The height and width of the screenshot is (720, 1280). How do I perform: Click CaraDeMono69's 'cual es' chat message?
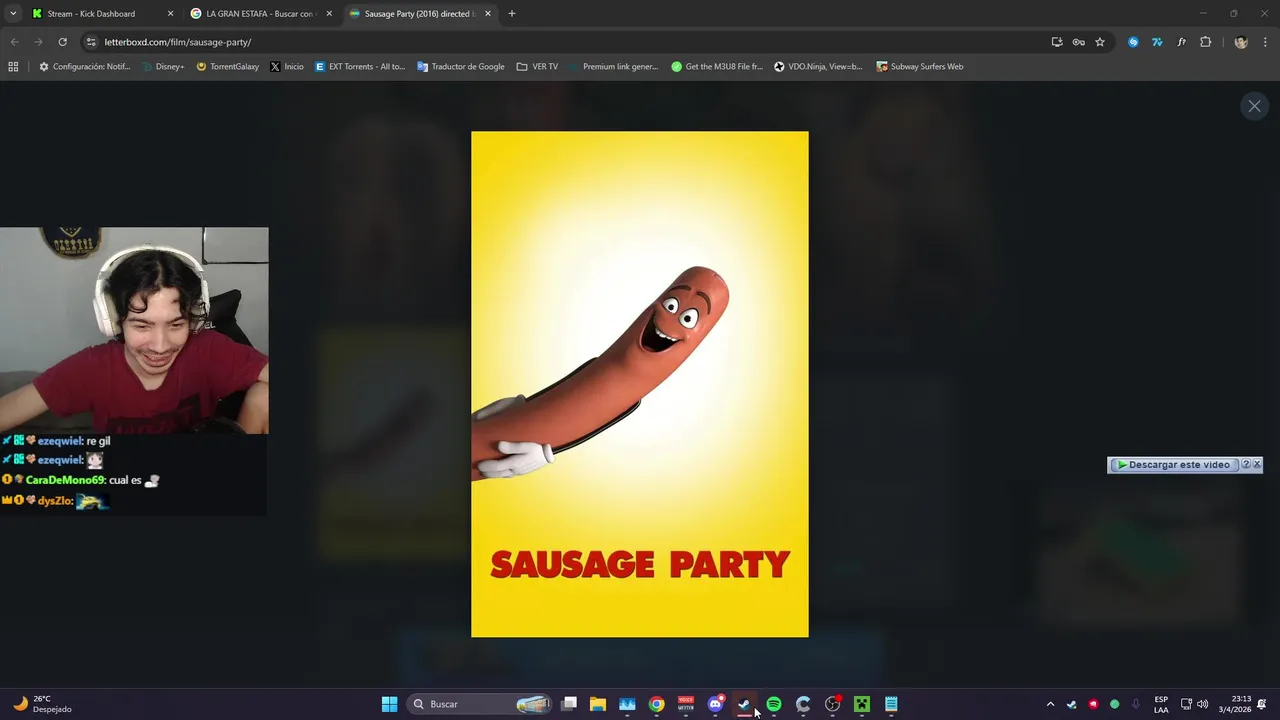[x=81, y=480]
